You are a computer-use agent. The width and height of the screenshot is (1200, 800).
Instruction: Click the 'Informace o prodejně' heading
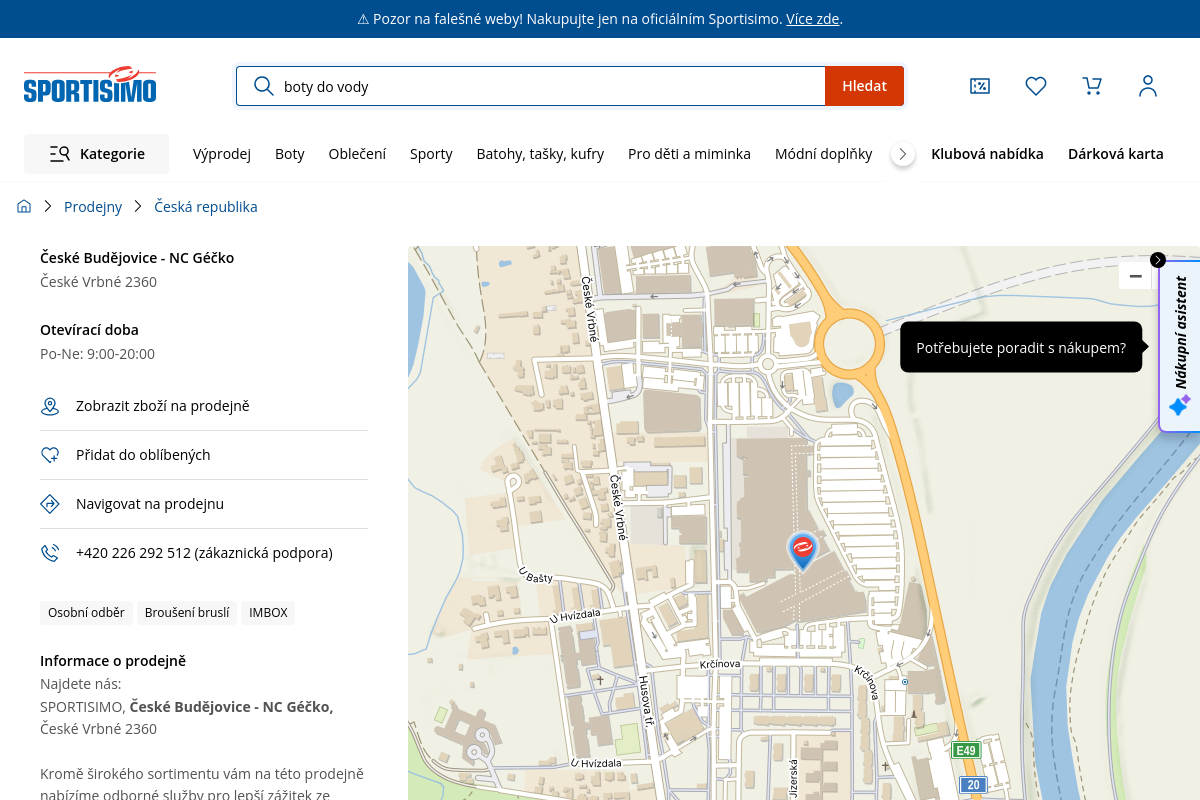click(113, 661)
